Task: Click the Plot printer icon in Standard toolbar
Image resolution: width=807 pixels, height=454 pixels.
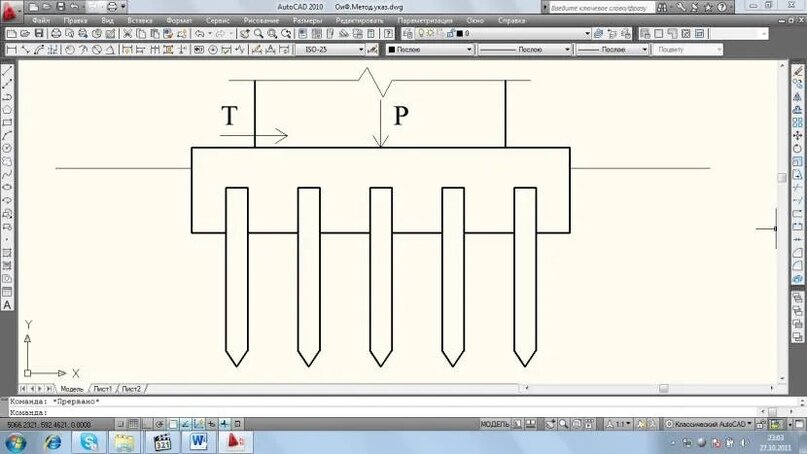Action: click(56, 34)
